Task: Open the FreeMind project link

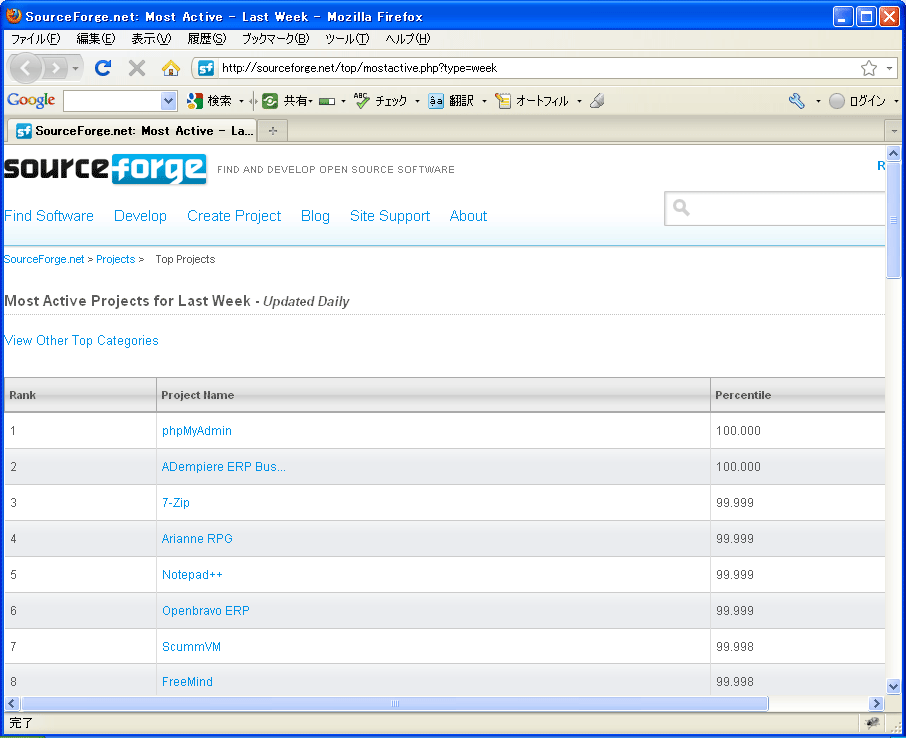Action: (x=187, y=682)
